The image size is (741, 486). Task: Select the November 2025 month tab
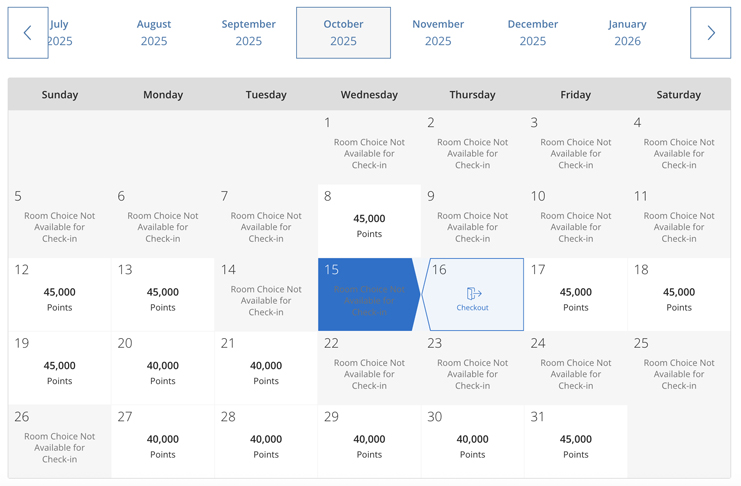[x=438, y=33]
